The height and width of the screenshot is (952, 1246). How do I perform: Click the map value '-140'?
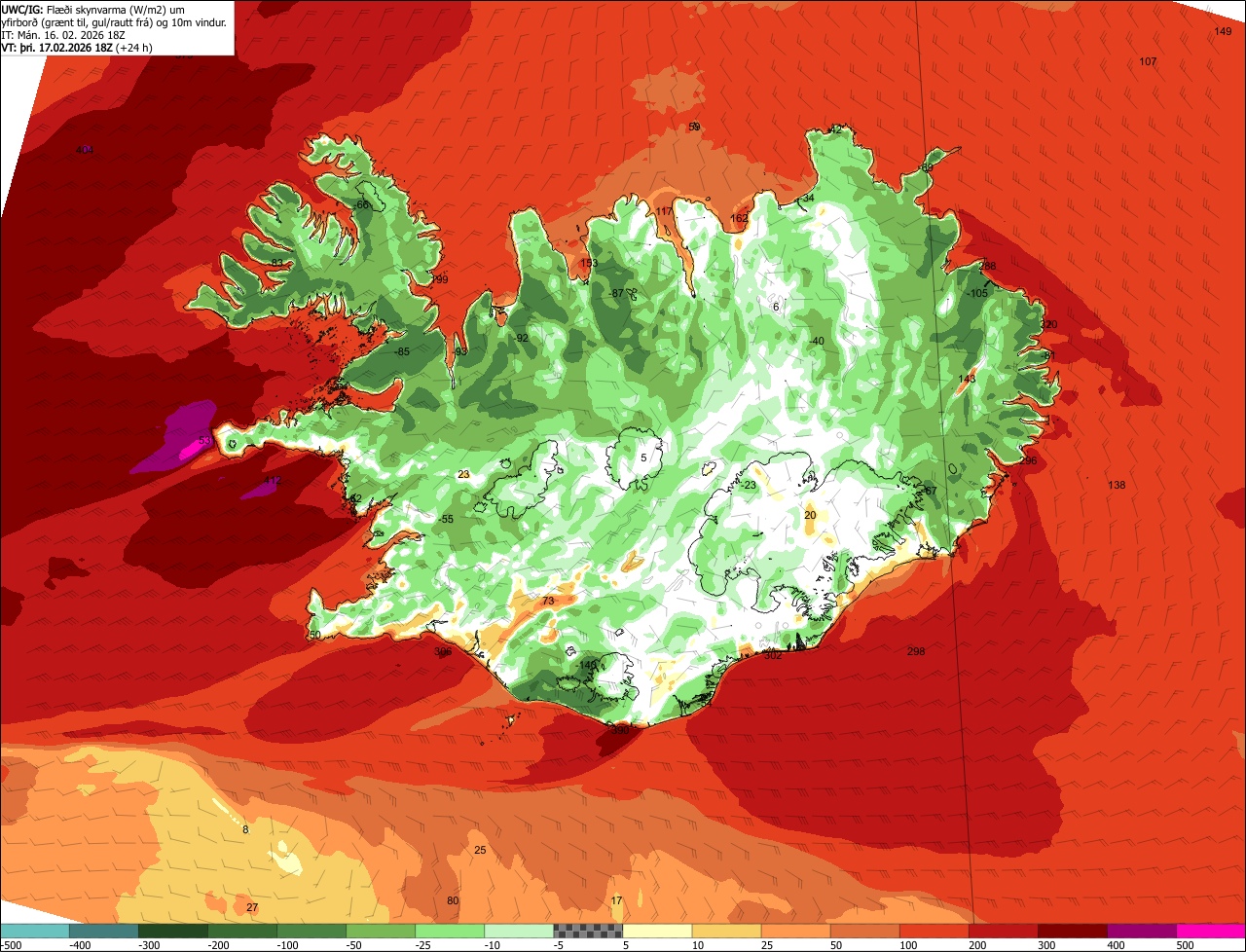586,665
